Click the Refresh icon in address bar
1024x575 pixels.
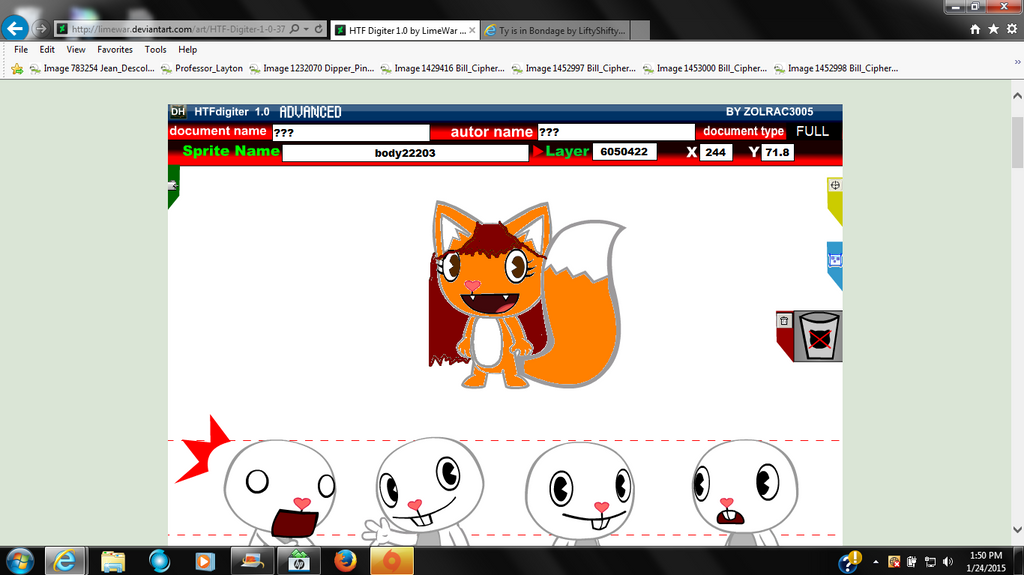point(319,29)
